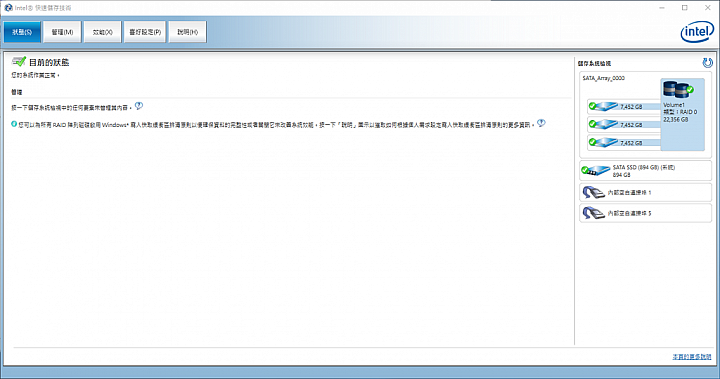Close the Intel storage window

708,8
